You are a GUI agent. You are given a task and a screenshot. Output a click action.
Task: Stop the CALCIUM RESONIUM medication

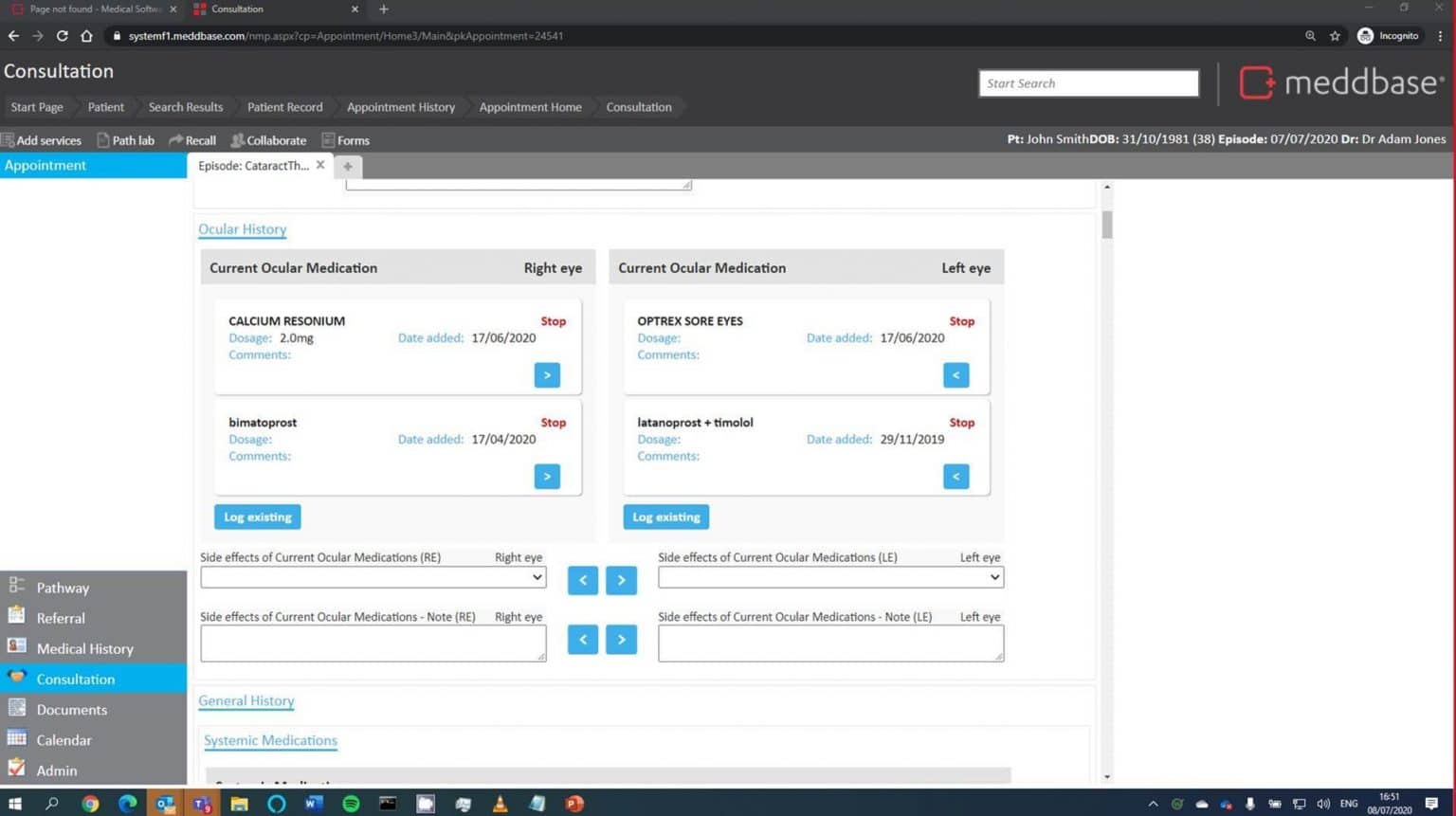(553, 321)
